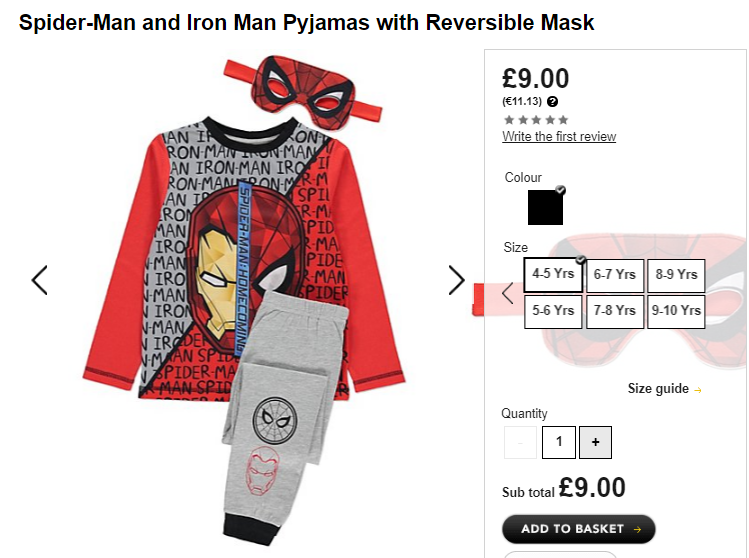Choose the 7-8 Yrs size option
This screenshot has width=749, height=558.
615,311
